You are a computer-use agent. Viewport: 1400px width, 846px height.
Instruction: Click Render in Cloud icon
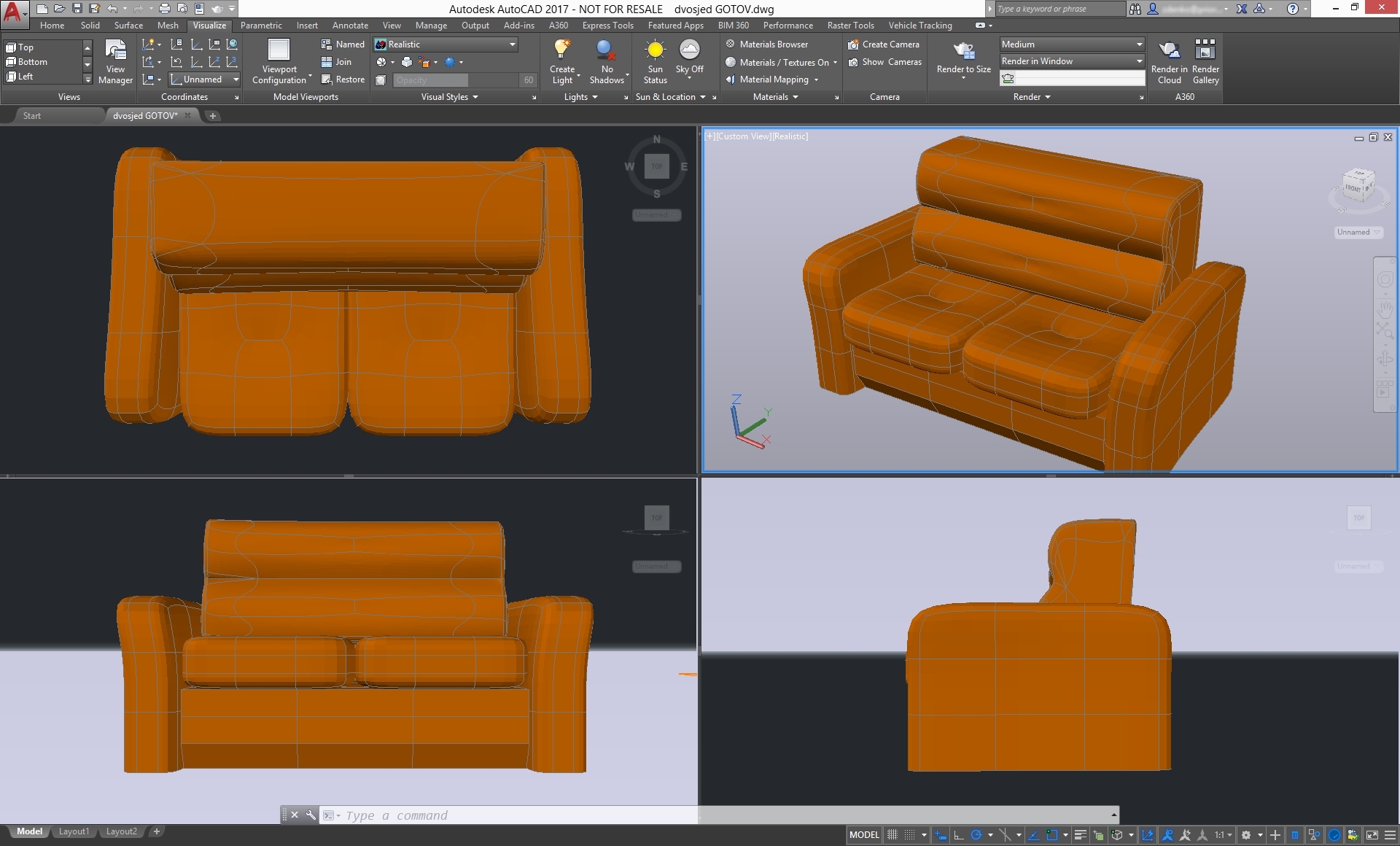coord(1169,50)
